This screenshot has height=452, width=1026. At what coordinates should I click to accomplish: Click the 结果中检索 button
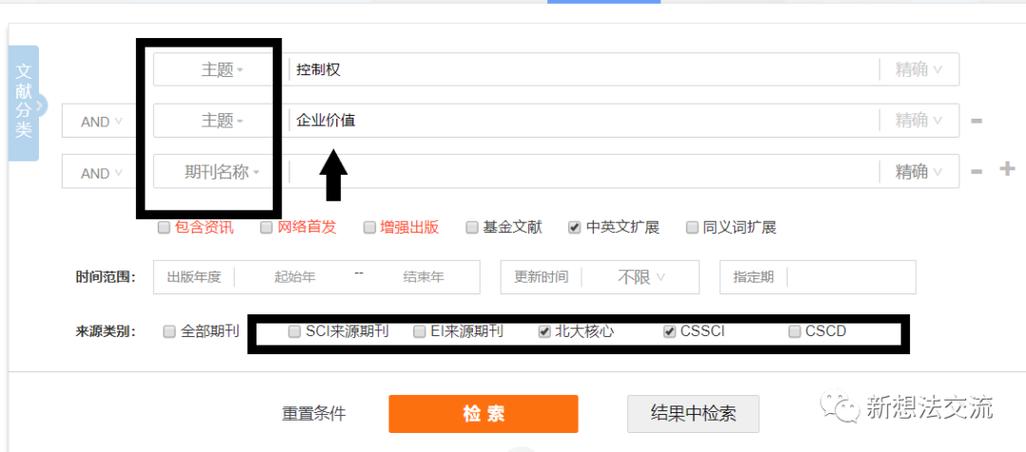click(x=694, y=414)
